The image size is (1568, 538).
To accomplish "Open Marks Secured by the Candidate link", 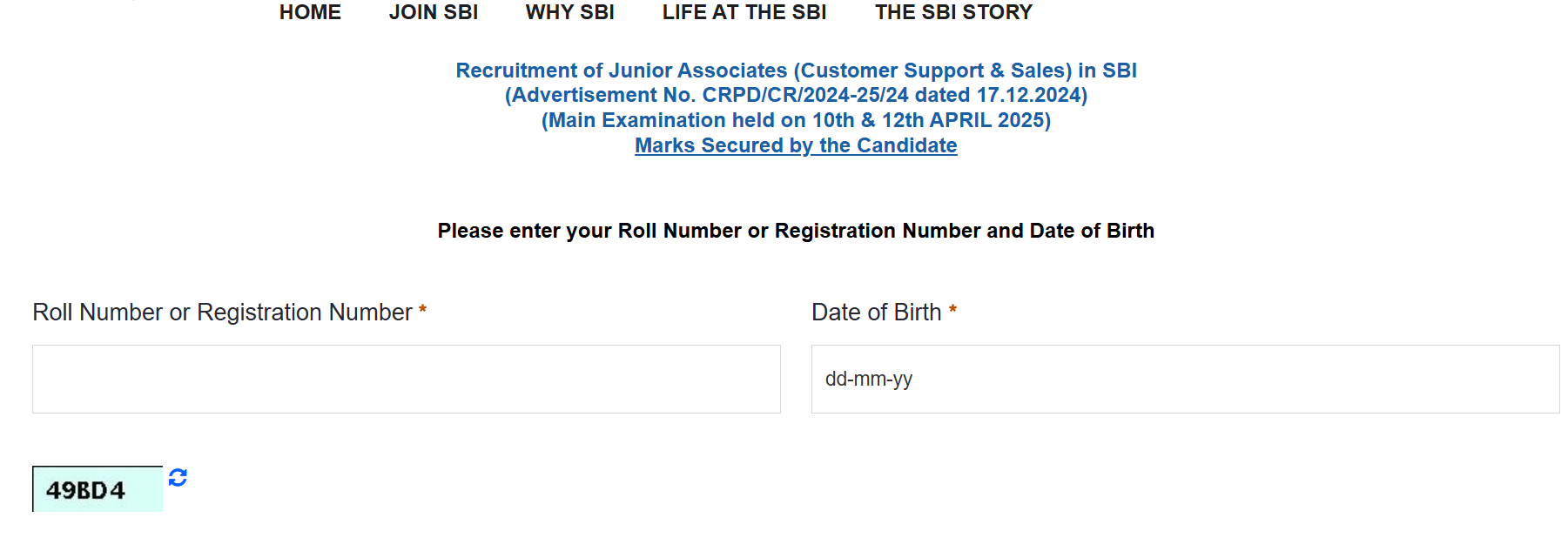I will [796, 145].
